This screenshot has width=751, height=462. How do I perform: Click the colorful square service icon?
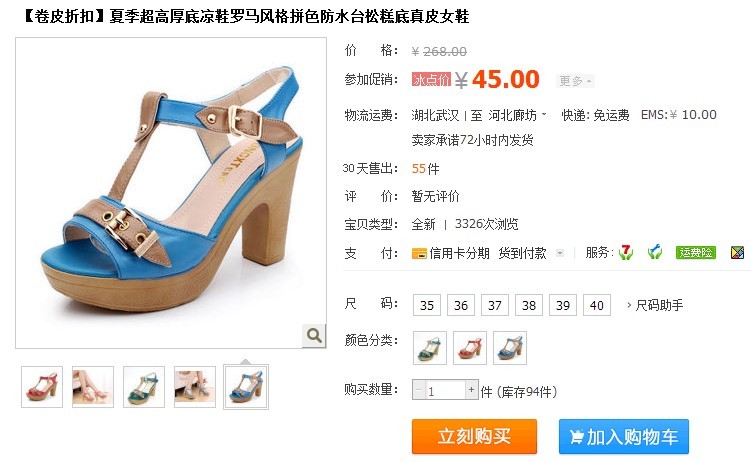[737, 252]
